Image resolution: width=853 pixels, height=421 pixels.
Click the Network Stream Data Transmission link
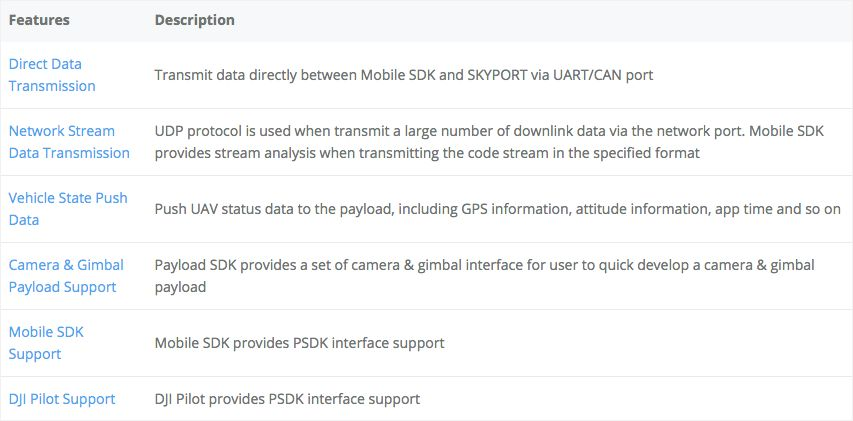(69, 142)
